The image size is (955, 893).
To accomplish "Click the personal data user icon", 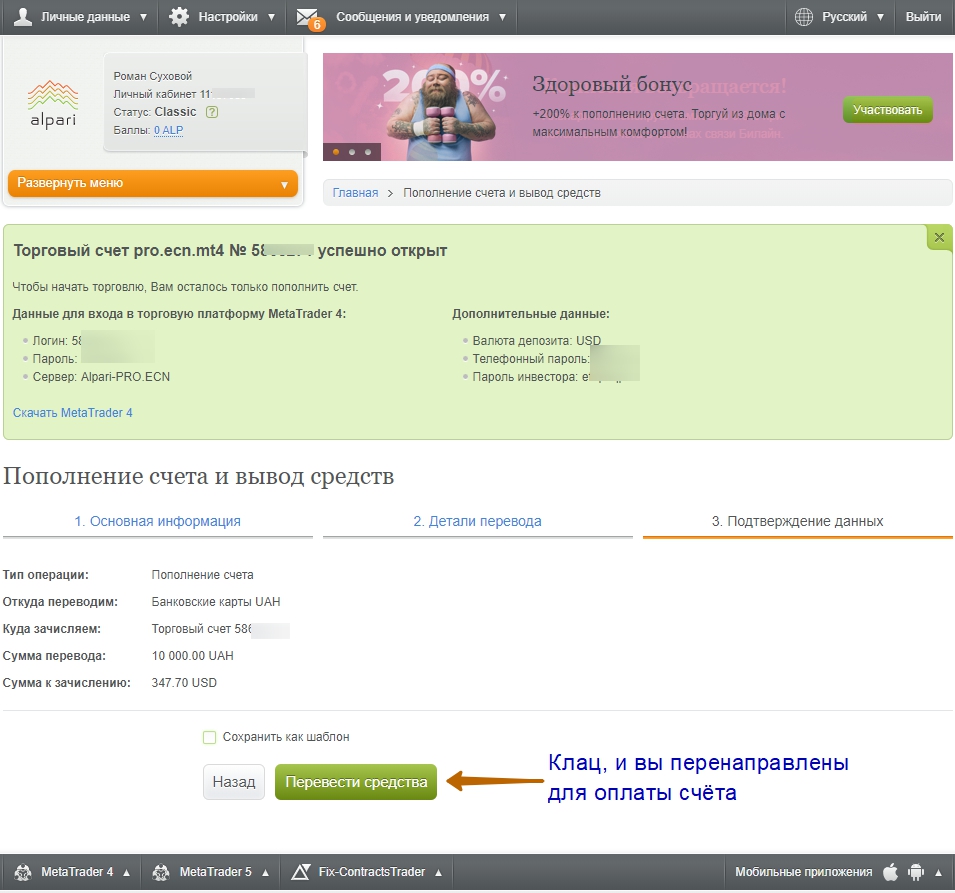I will [22, 17].
